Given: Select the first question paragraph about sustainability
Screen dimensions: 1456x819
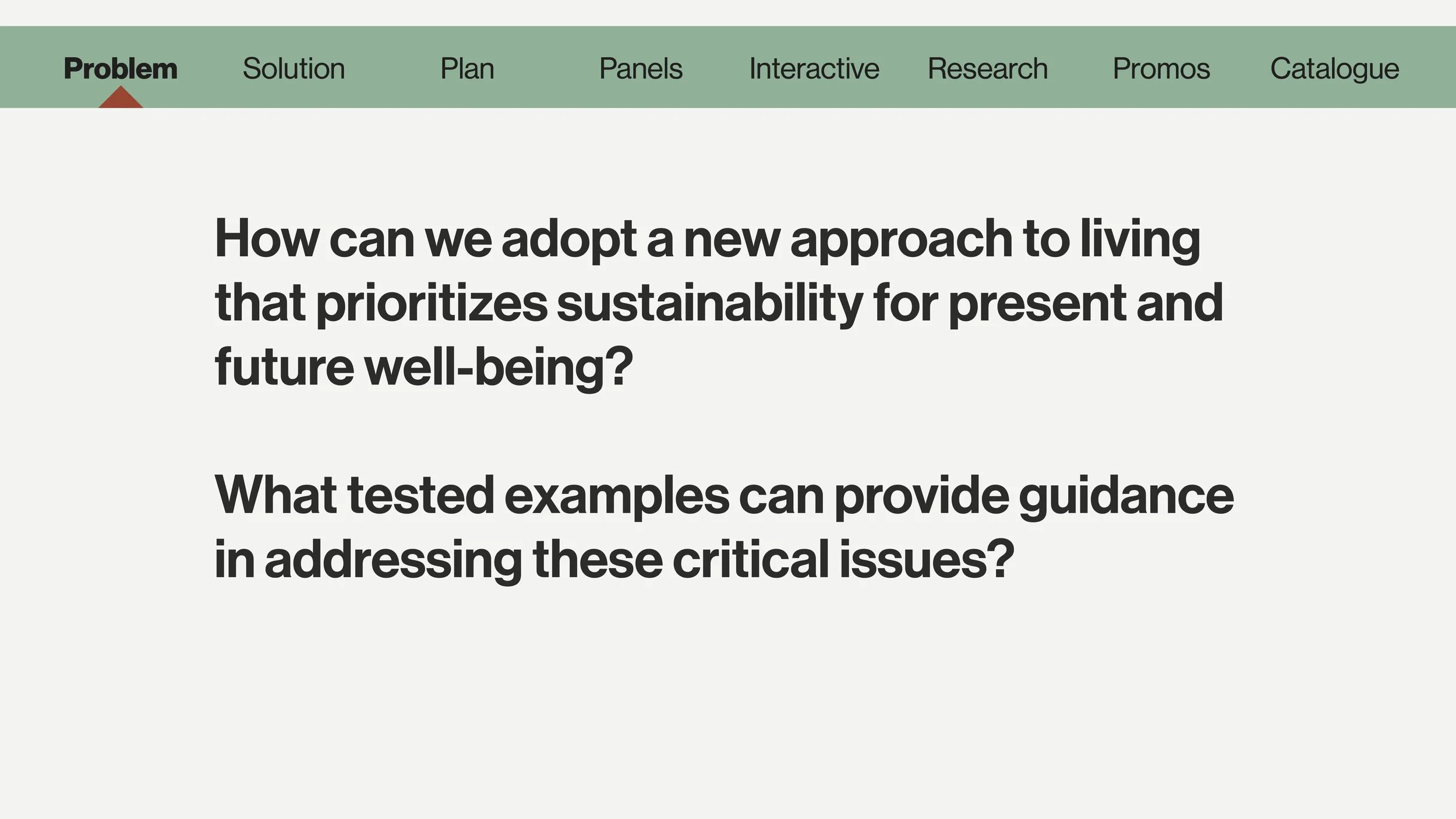Looking at the screenshot, I should coord(719,303).
